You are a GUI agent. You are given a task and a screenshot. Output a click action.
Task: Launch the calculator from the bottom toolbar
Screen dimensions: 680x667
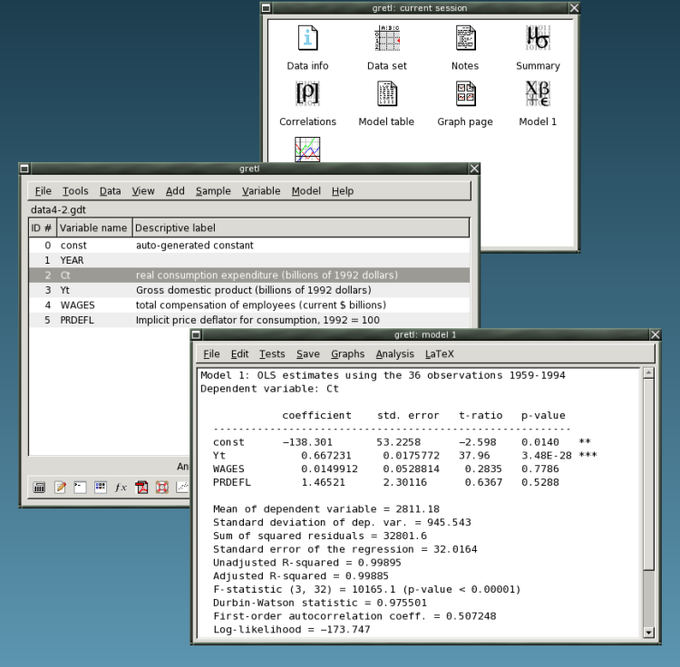pyautogui.click(x=40, y=487)
